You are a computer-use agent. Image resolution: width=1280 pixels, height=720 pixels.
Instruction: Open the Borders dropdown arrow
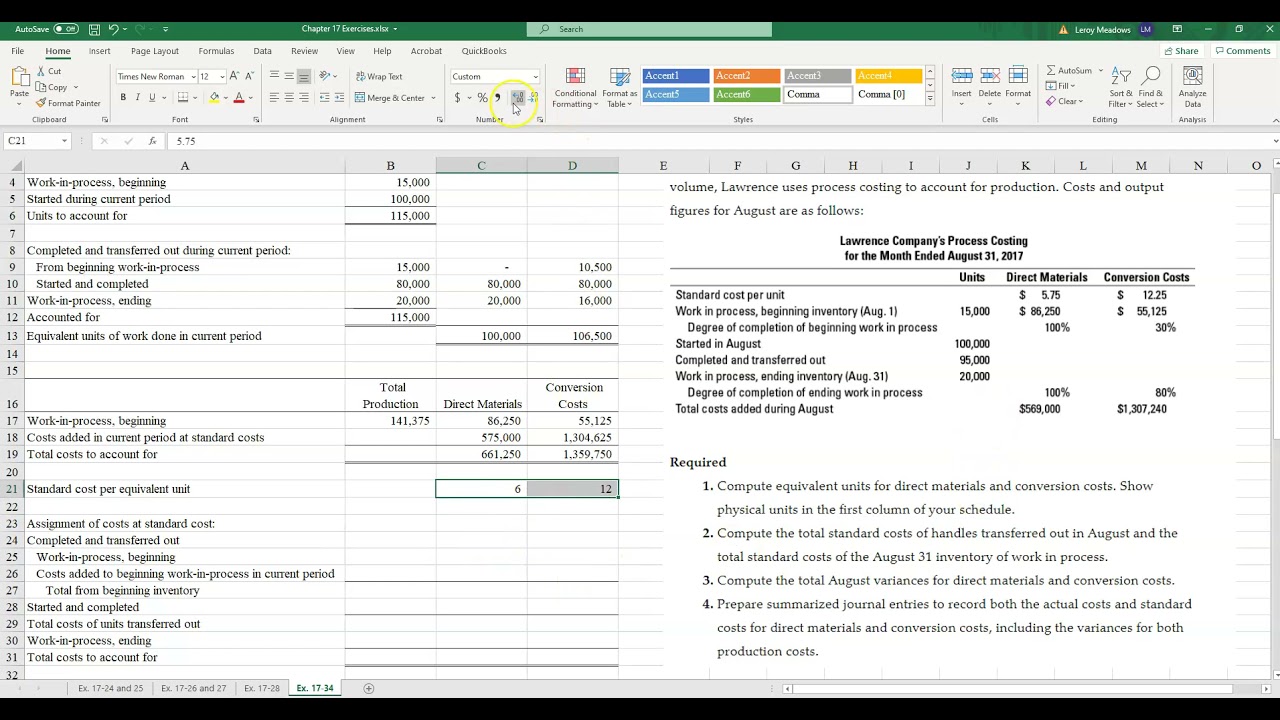196,98
